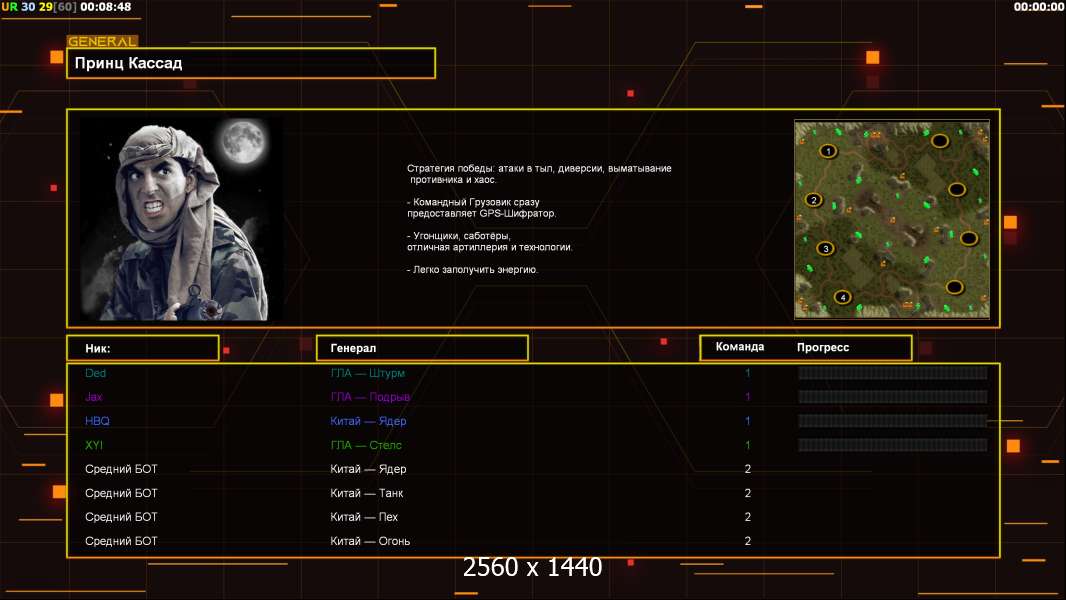Click the "Генерал" column header
The image size is (1066, 600).
click(x=421, y=348)
